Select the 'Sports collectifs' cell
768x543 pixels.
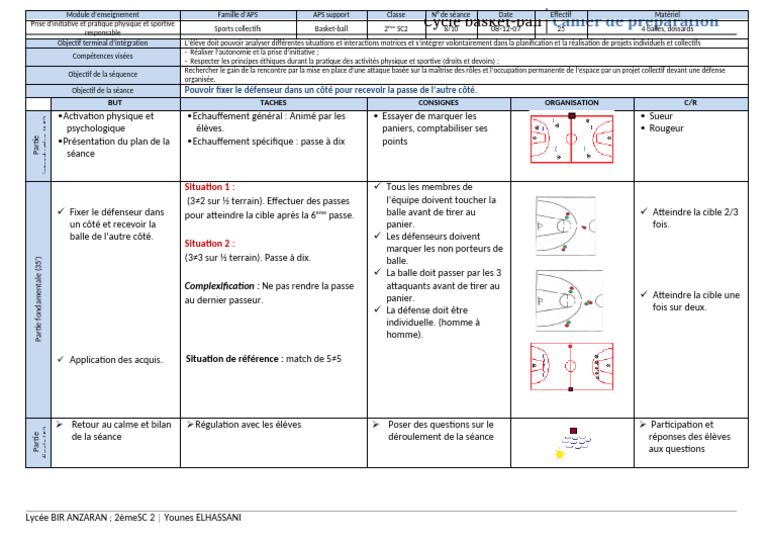tap(238, 28)
